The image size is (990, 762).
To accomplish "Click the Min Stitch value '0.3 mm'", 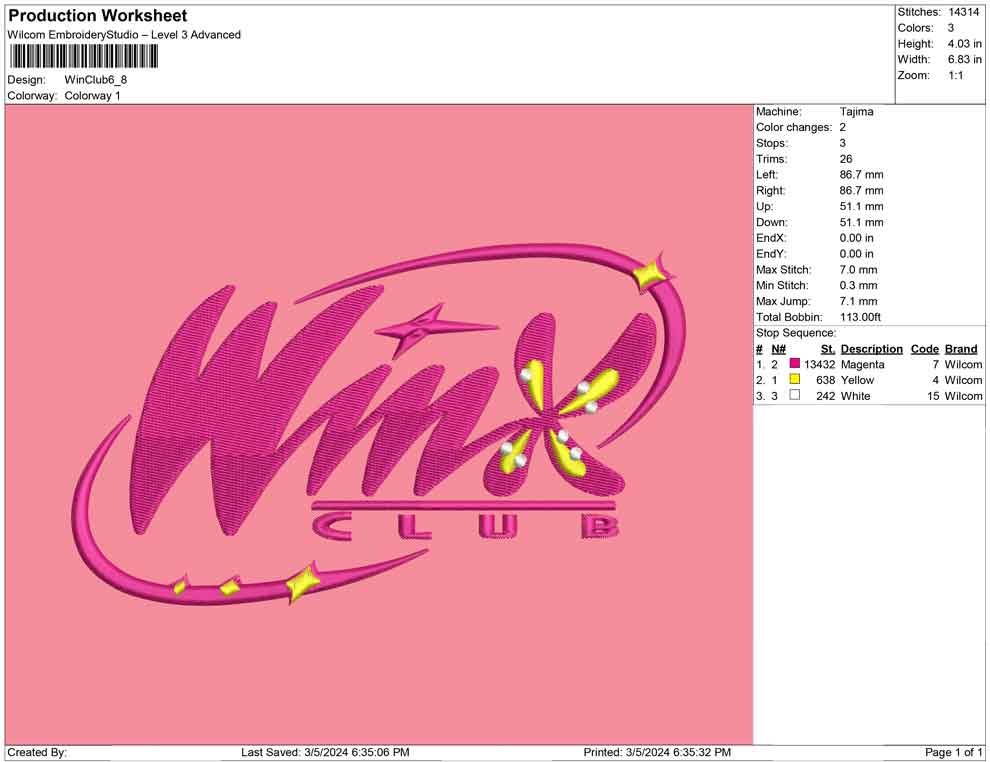I will pos(858,285).
